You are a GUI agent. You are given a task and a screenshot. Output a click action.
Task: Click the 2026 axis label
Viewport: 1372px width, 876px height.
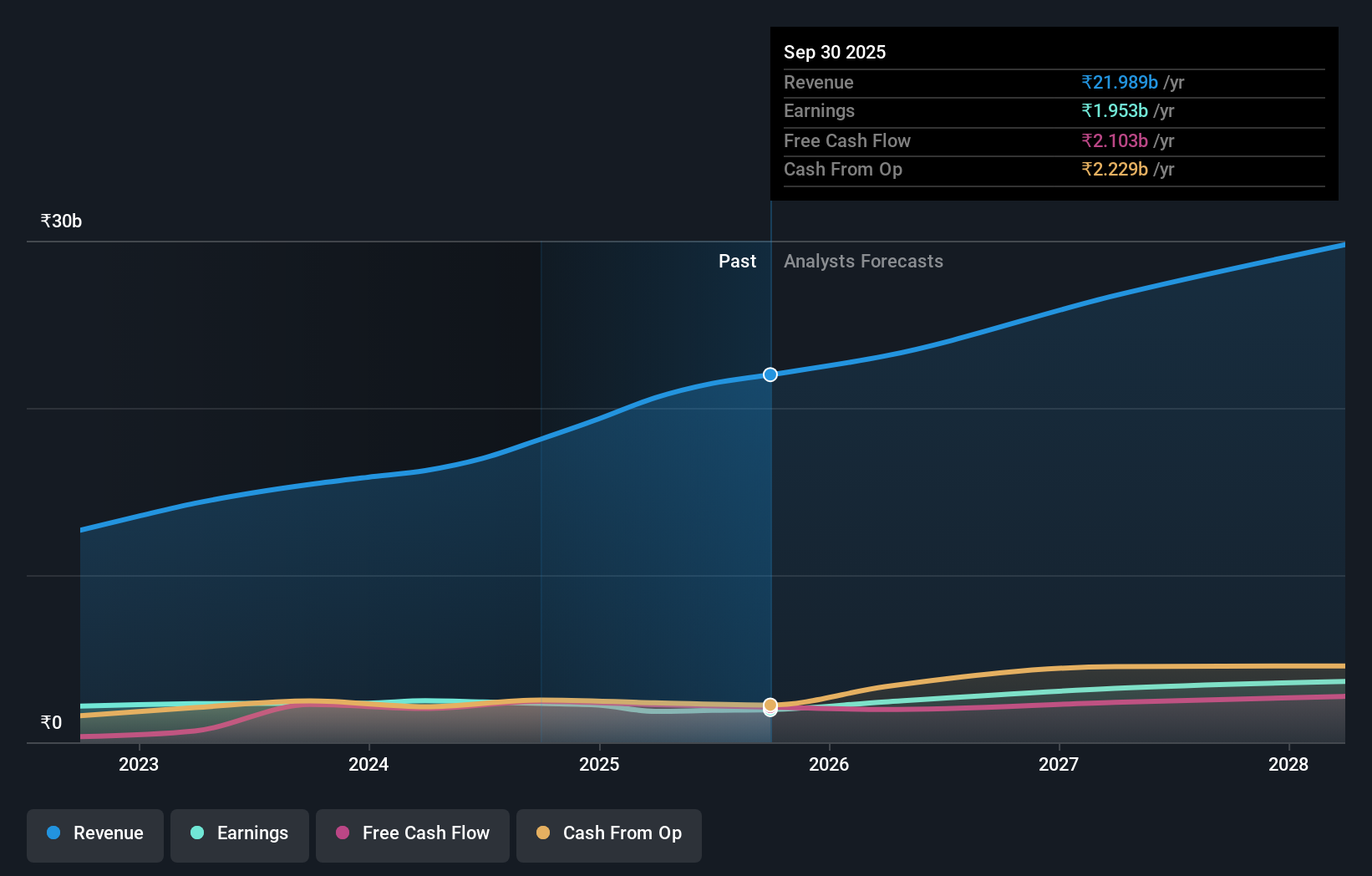829,764
